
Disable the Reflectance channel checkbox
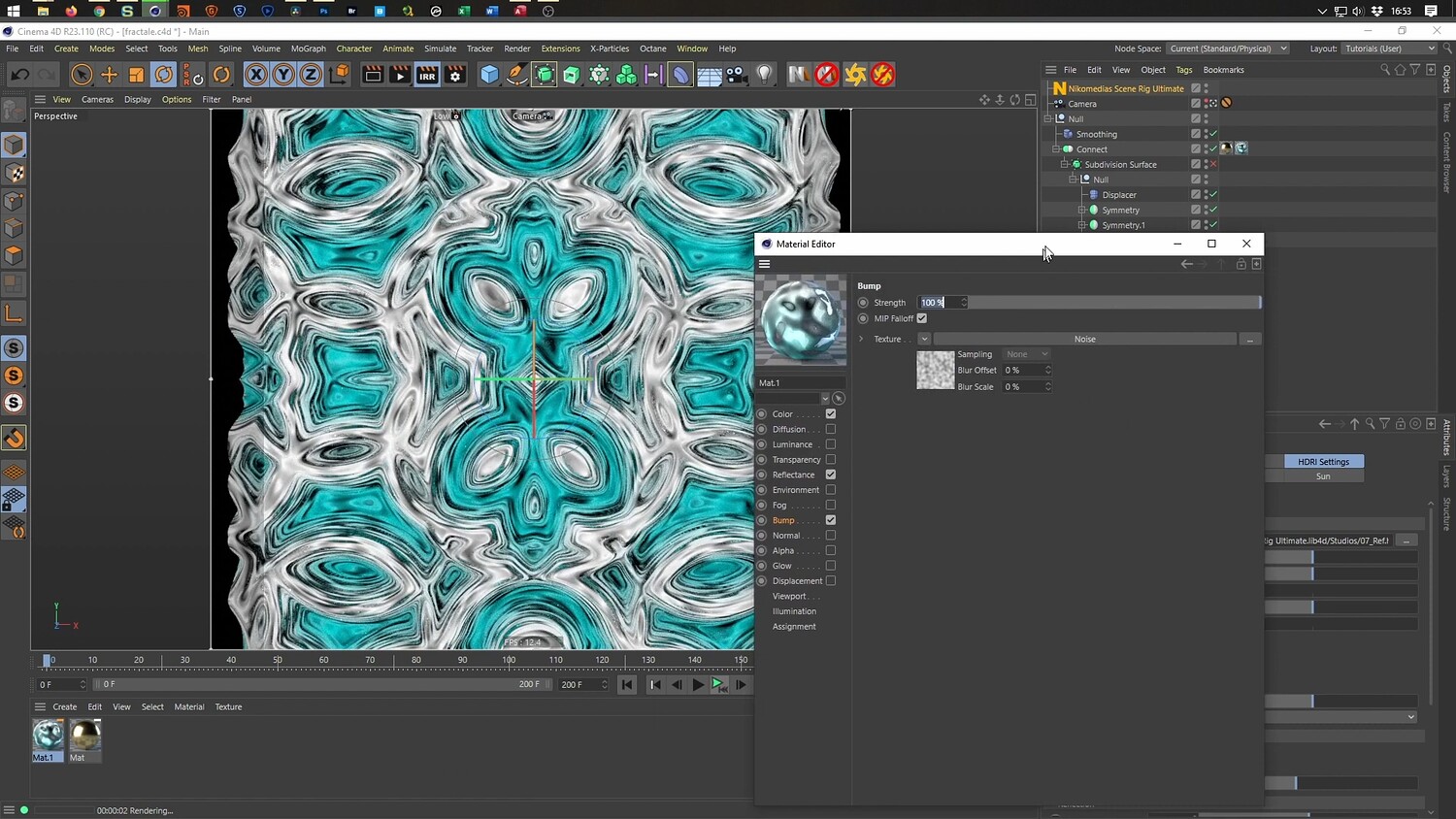[831, 475]
